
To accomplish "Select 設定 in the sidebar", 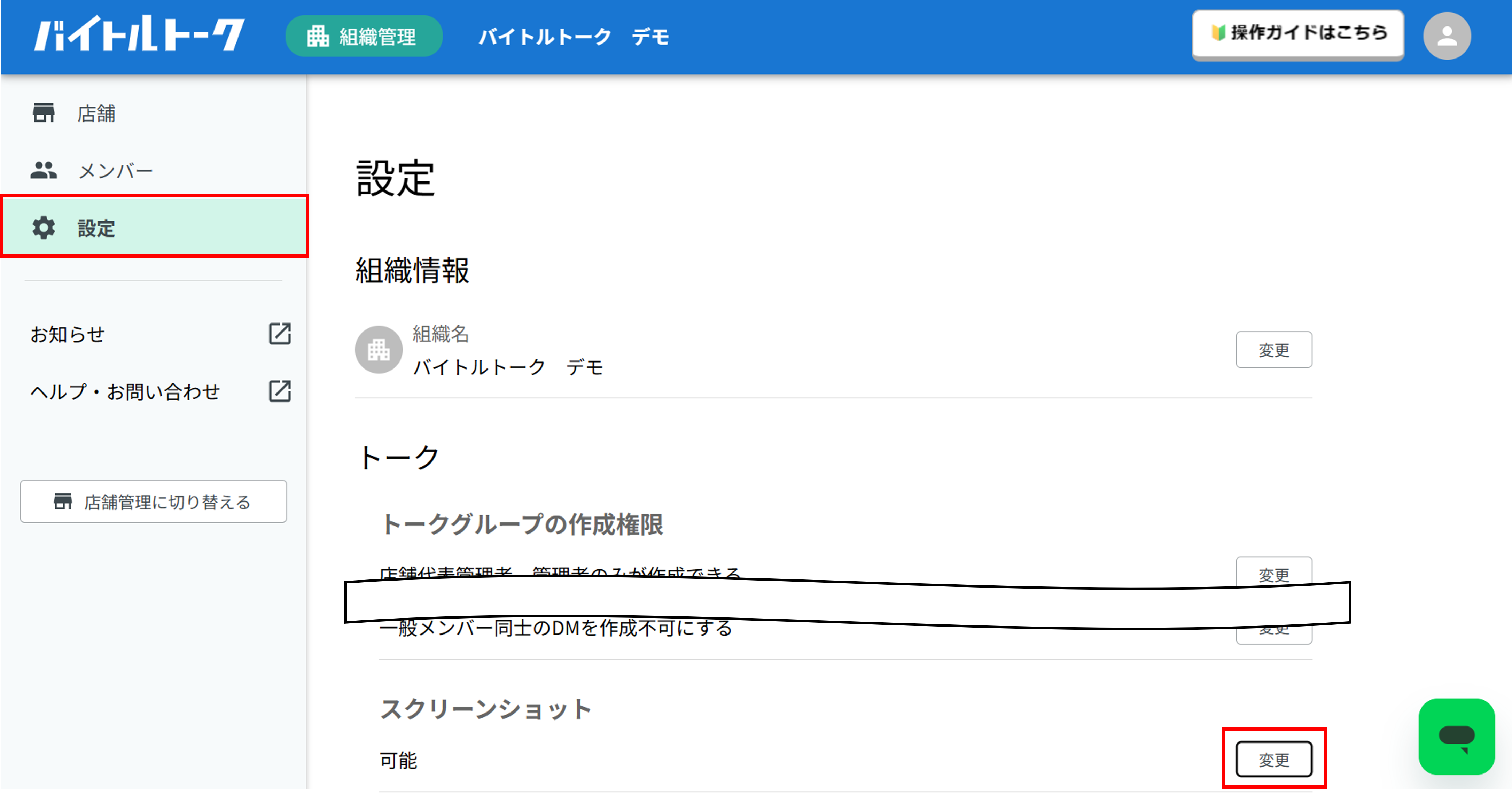I will 154,227.
